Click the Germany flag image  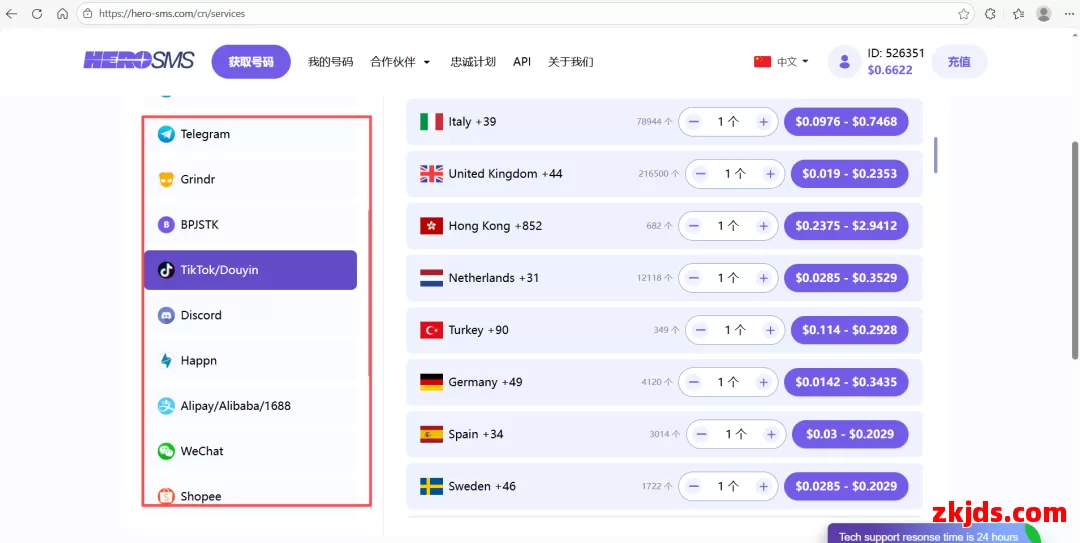coord(431,382)
